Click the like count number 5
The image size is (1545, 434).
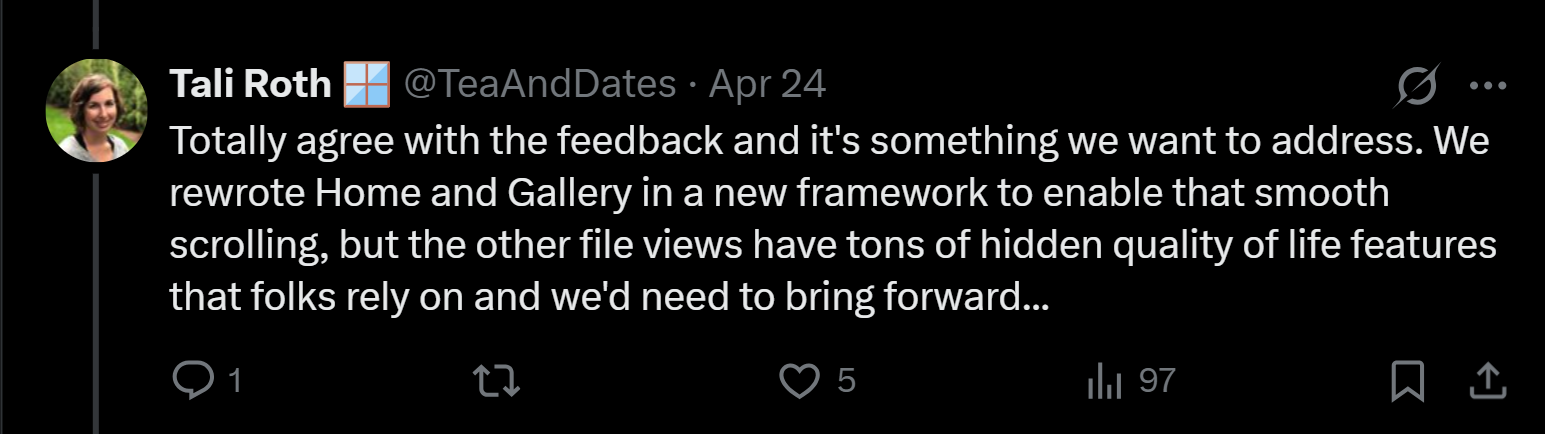click(846, 381)
